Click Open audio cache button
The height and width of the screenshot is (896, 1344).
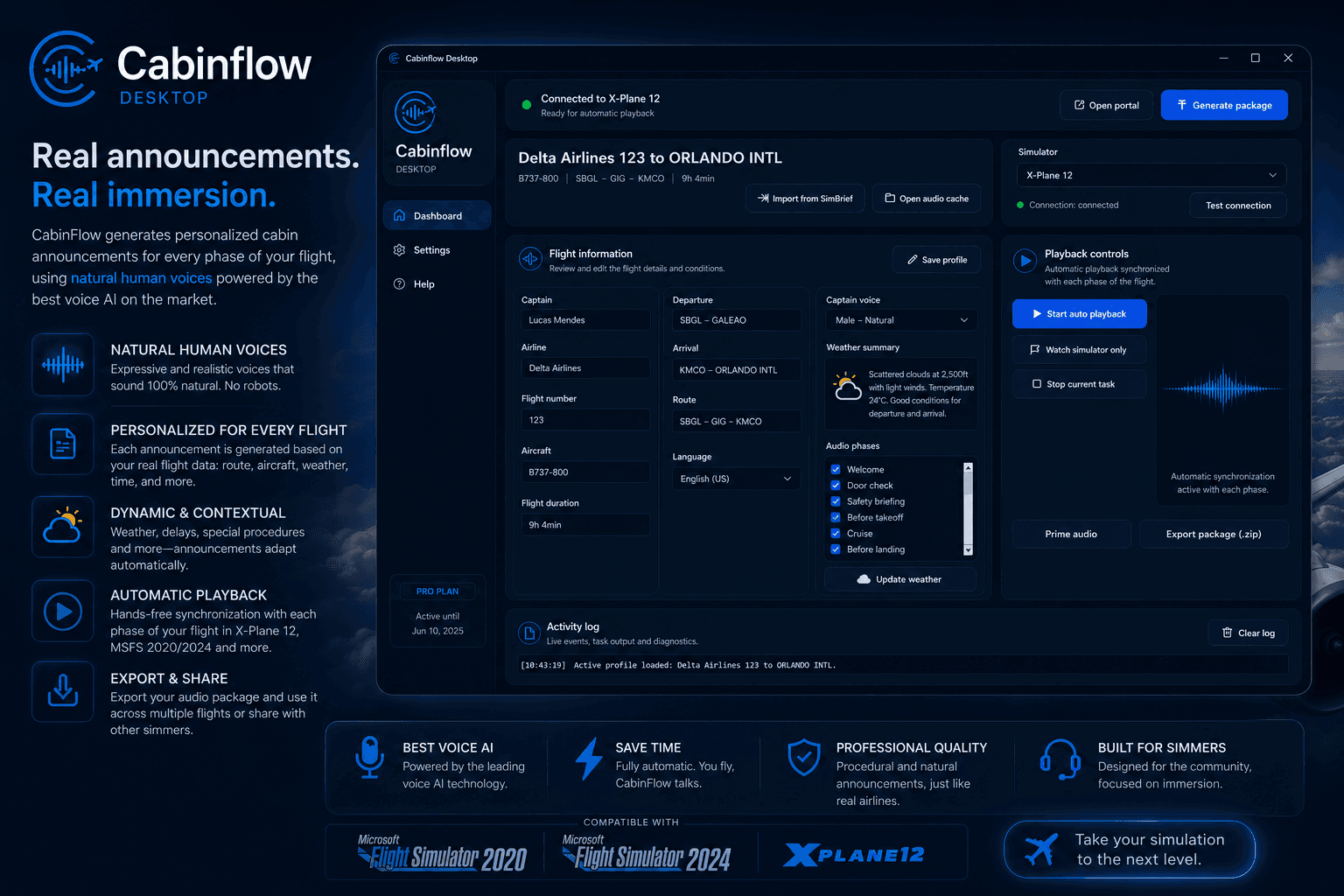click(x=927, y=199)
